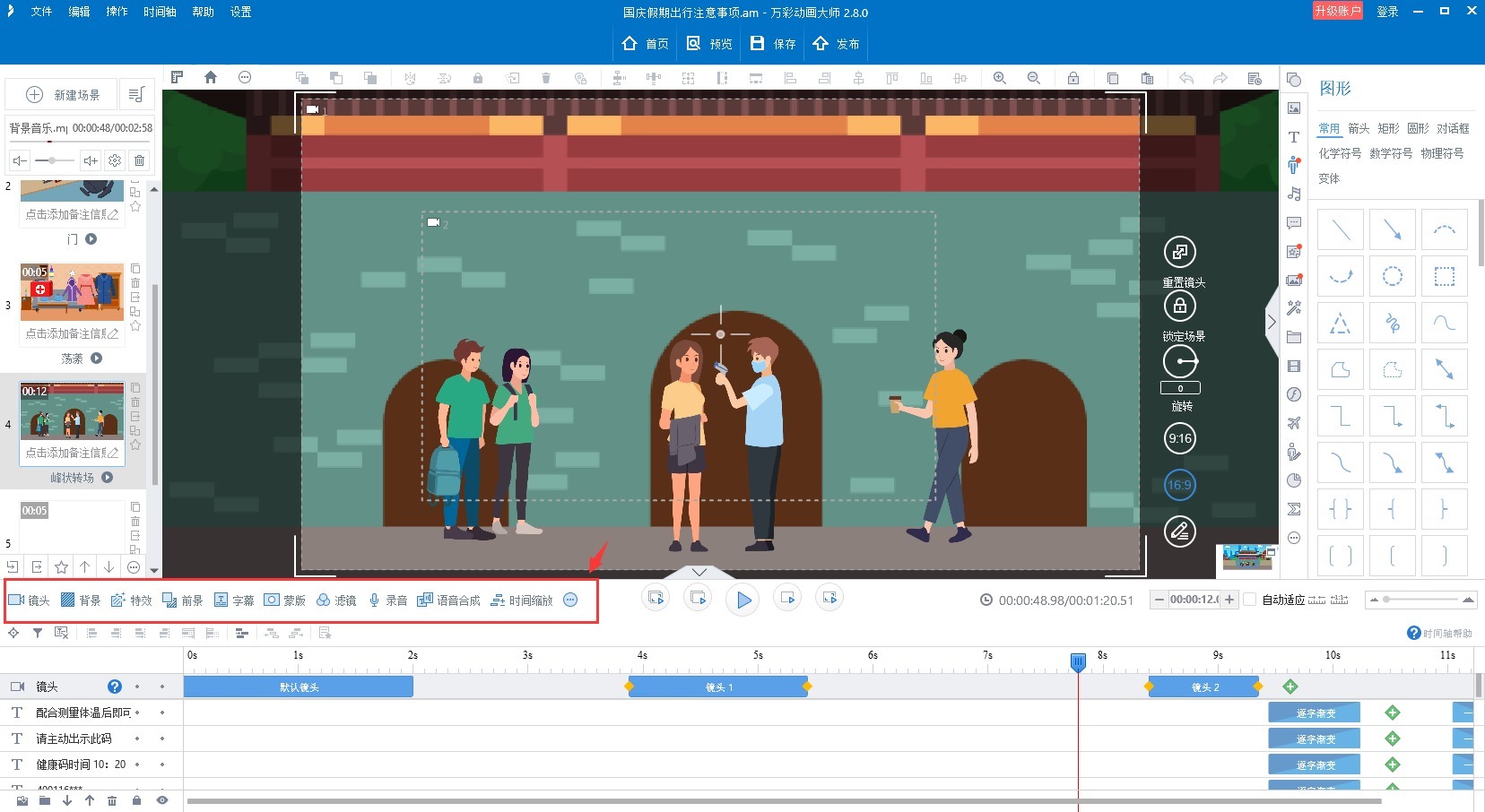Image resolution: width=1485 pixels, height=812 pixels.
Task: Open the more options circle above canvas
Action: click(x=245, y=77)
